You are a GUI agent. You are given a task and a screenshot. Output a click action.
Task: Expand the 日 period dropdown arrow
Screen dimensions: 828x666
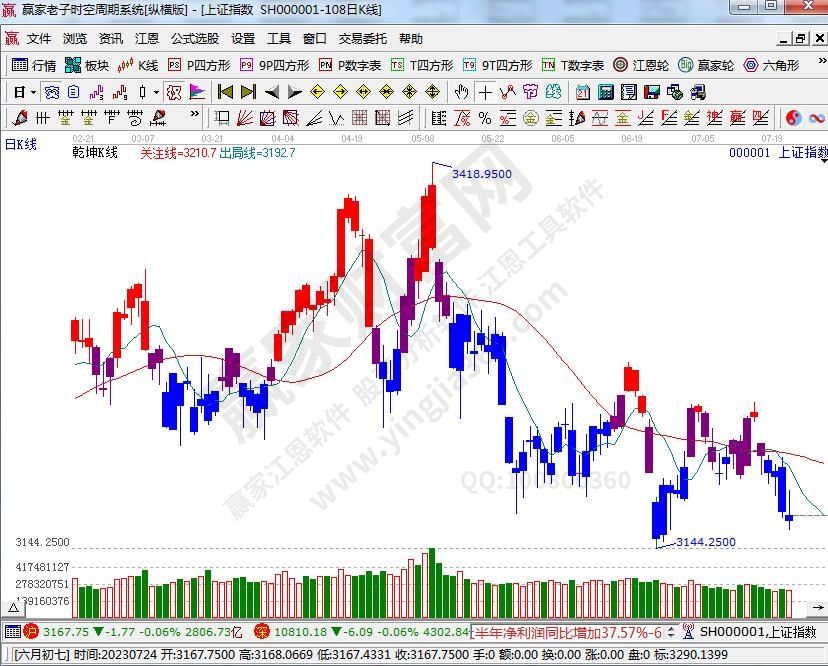(x=33, y=92)
